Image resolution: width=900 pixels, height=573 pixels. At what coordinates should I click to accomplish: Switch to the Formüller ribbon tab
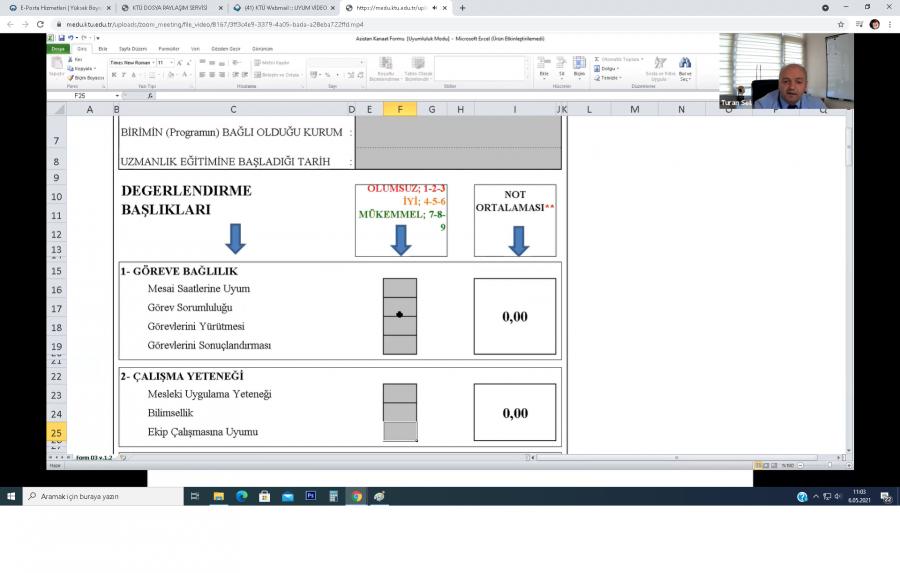point(169,48)
